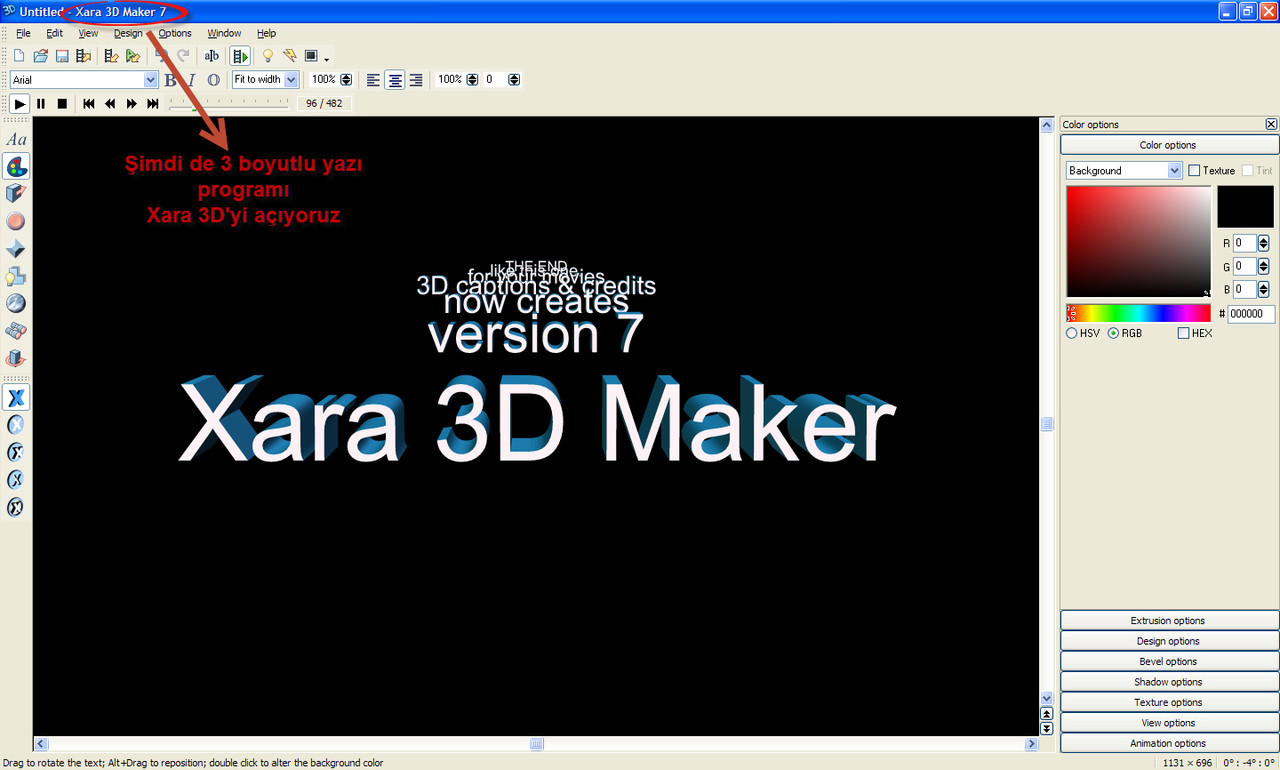Select the View options cylinders icon
This screenshot has width=1280, height=770.
(x=16, y=331)
